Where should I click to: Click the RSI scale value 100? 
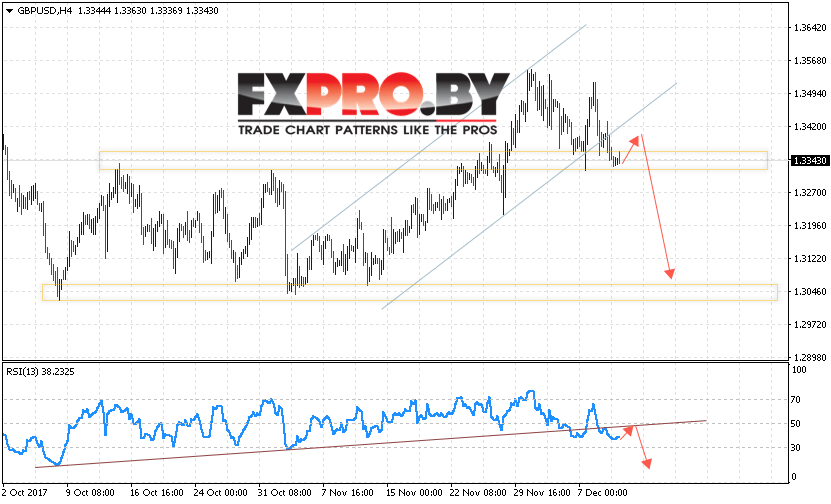pyautogui.click(x=799, y=370)
